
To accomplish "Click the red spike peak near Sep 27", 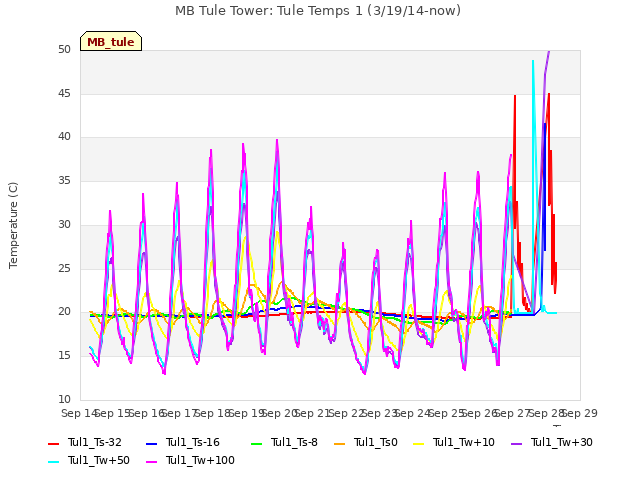I will point(515,96).
